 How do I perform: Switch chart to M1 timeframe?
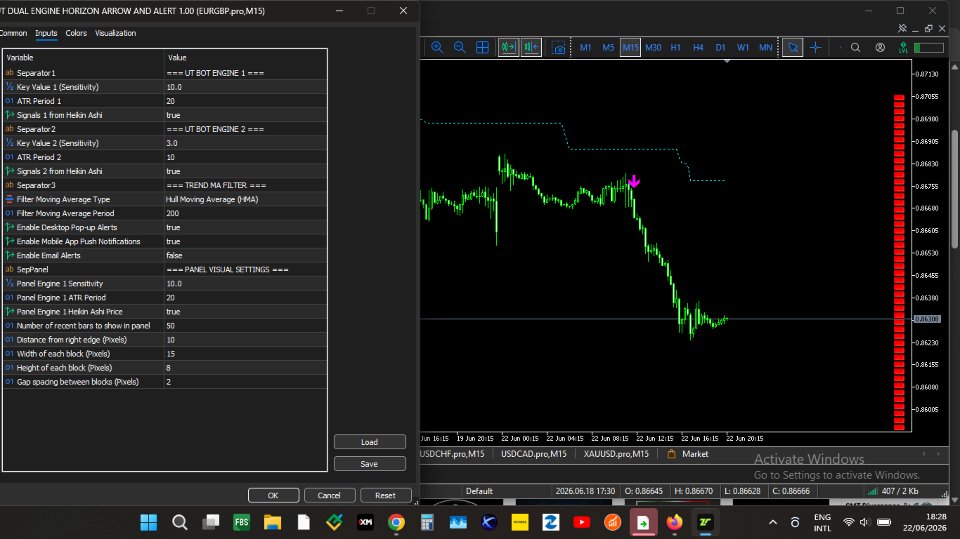pyautogui.click(x=585, y=47)
